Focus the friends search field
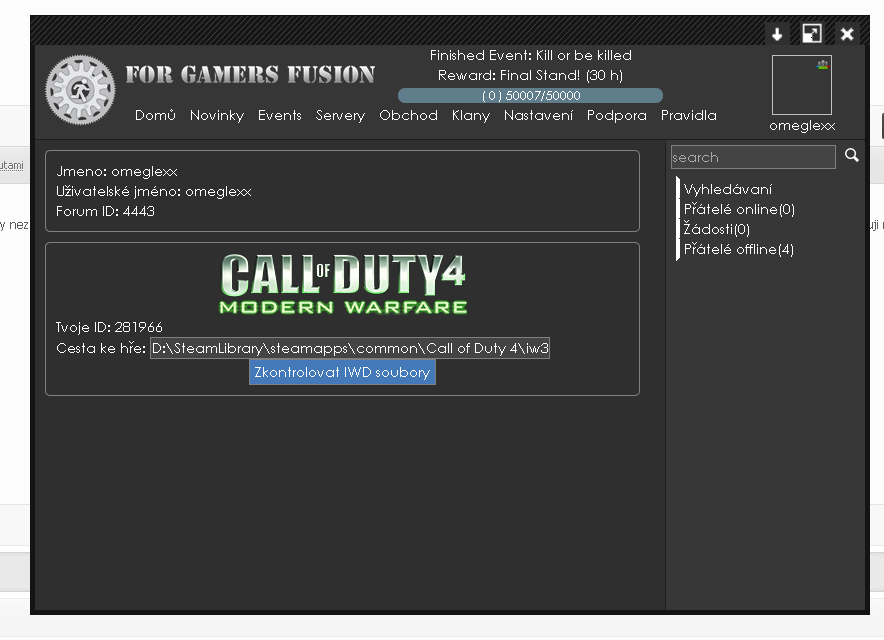Image resolution: width=884 pixels, height=640 pixels. 753,157
